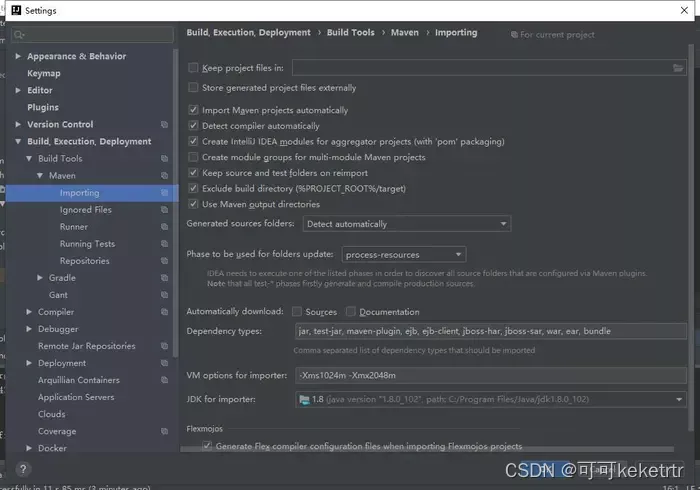
Task: Click the project-level icon beside Build Tools
Action: [x=164, y=158]
